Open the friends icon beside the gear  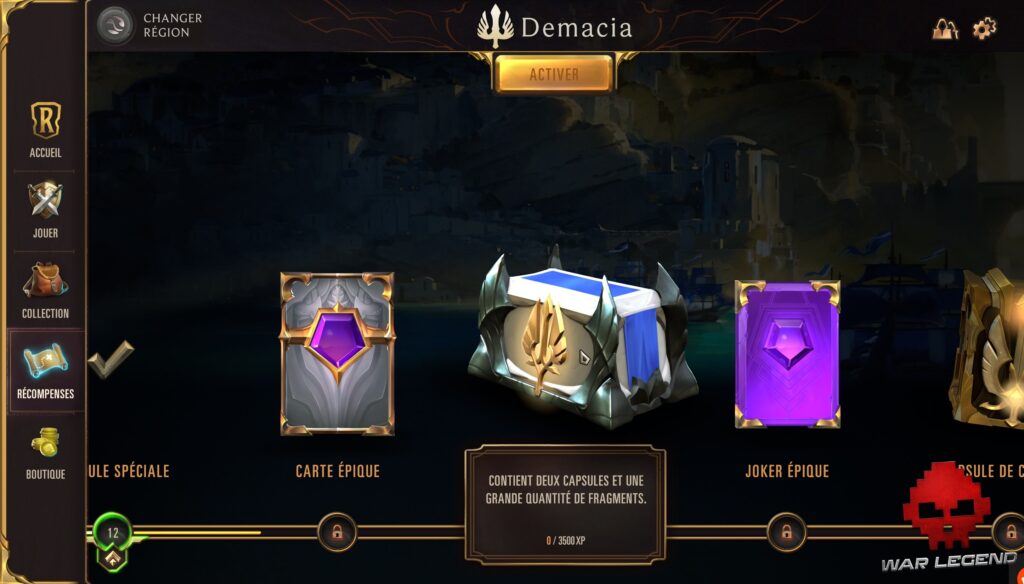coord(945,29)
